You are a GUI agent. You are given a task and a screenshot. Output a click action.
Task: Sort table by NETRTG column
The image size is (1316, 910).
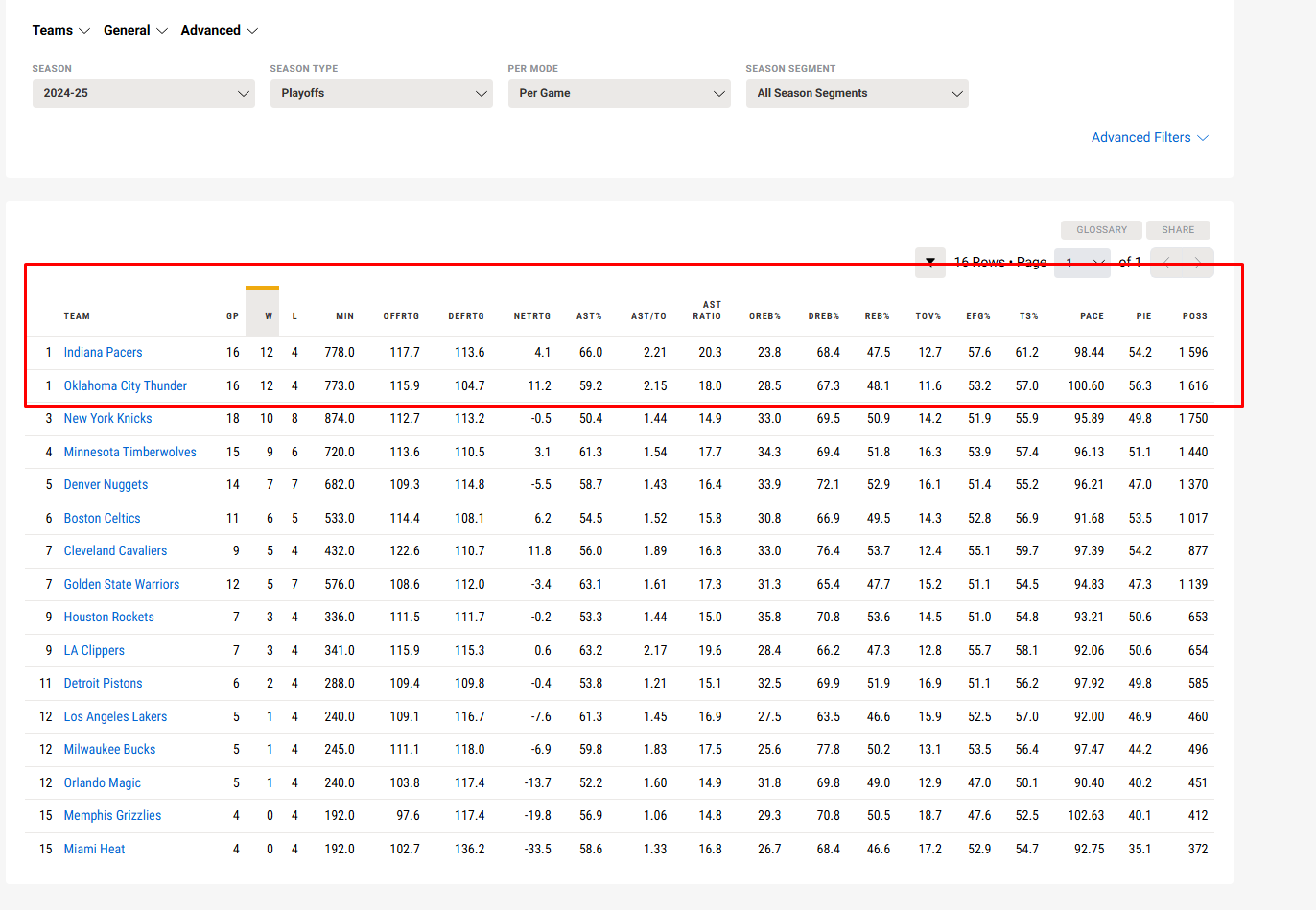point(532,316)
